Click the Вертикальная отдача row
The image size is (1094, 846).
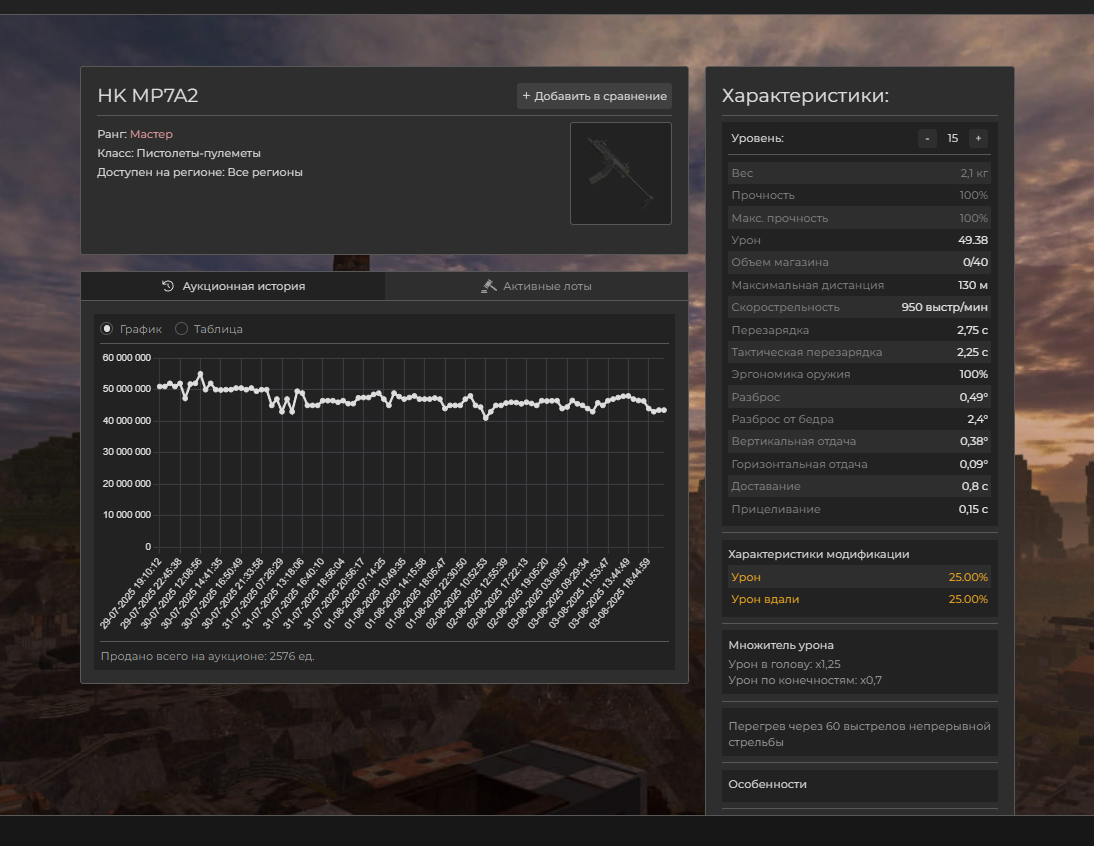pos(860,441)
